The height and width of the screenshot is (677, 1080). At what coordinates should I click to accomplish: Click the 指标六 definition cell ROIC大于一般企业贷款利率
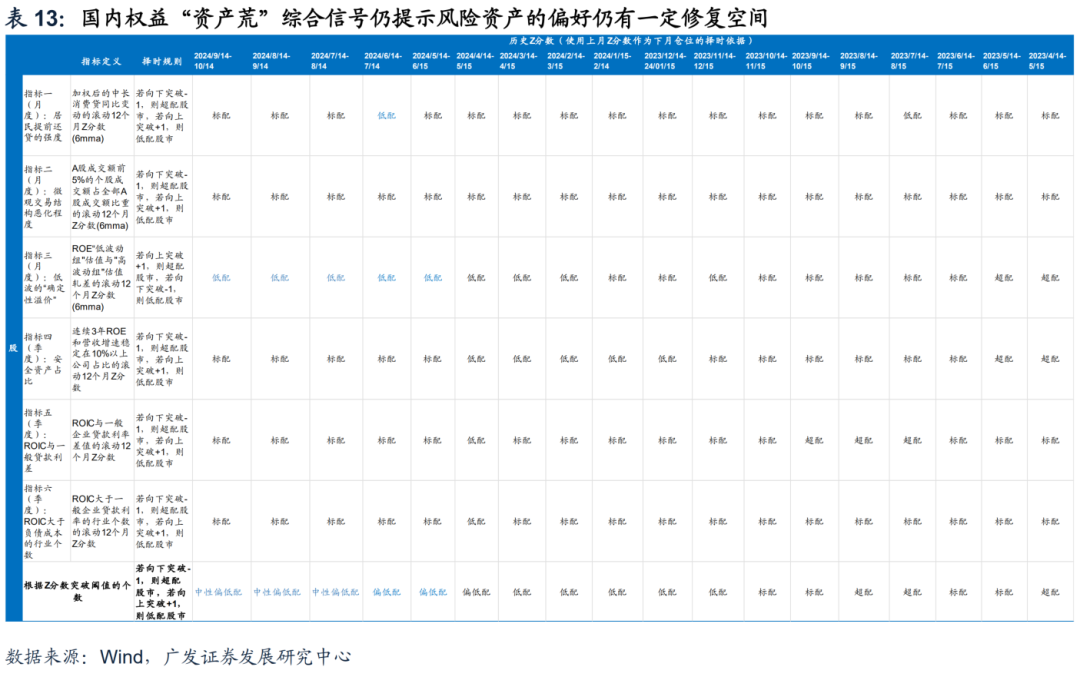click(x=101, y=521)
